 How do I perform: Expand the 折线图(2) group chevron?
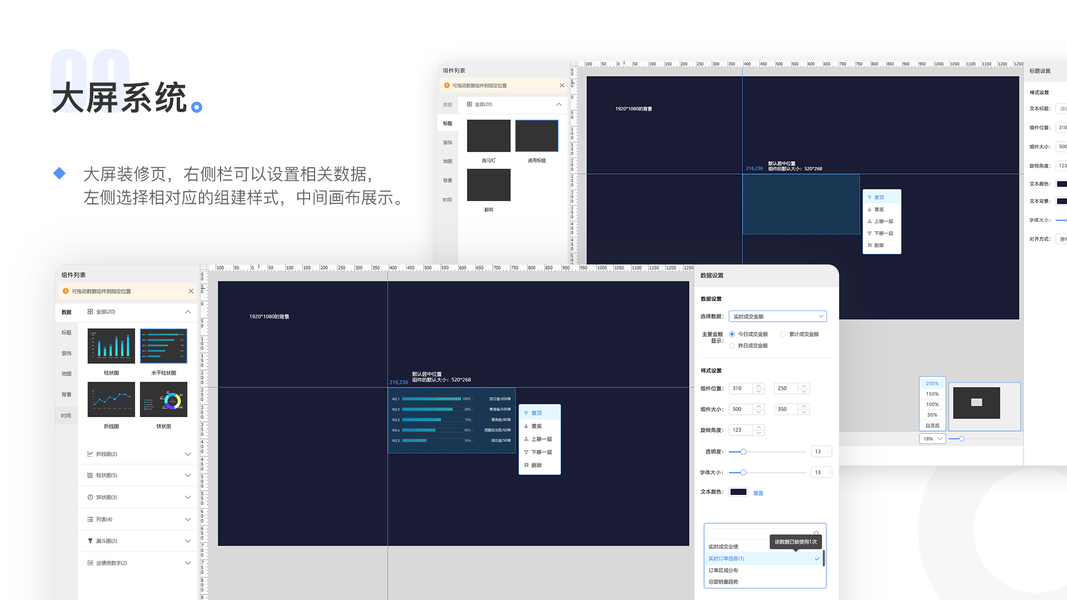tap(187, 454)
